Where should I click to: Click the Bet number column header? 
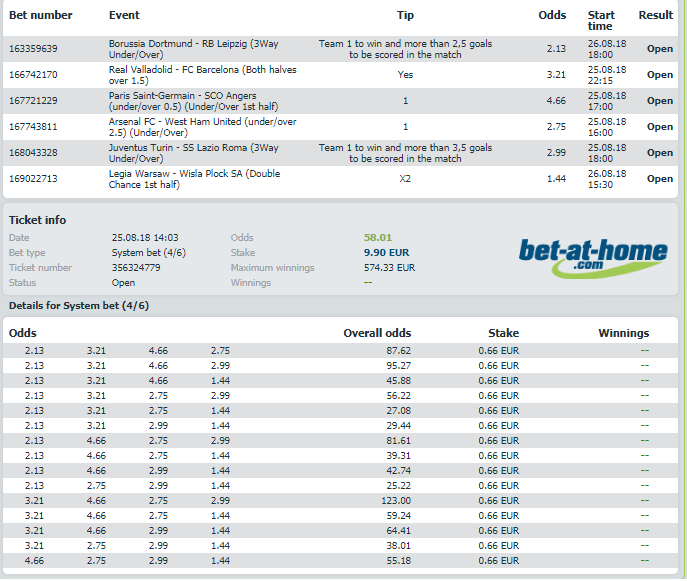click(41, 15)
